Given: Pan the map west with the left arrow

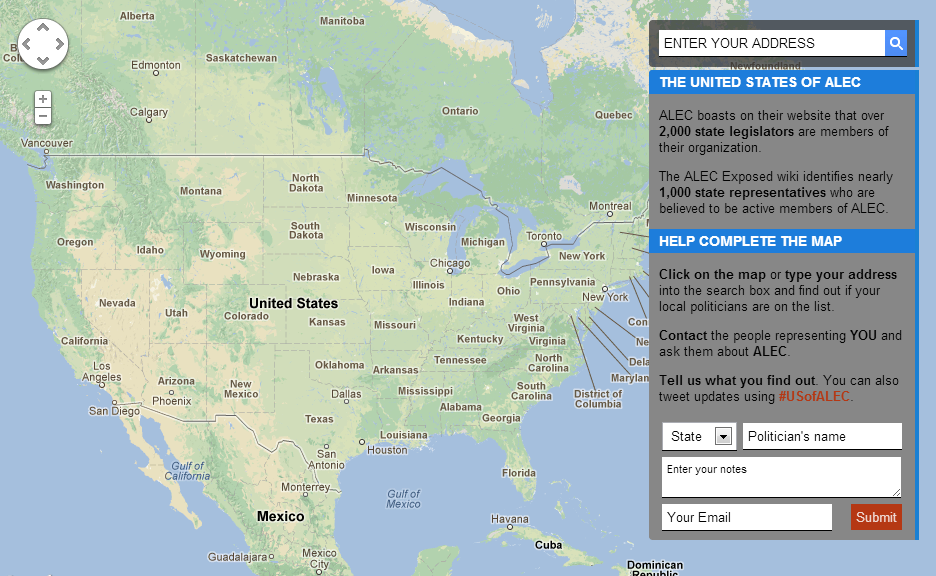Looking at the screenshot, I should pos(28,44).
